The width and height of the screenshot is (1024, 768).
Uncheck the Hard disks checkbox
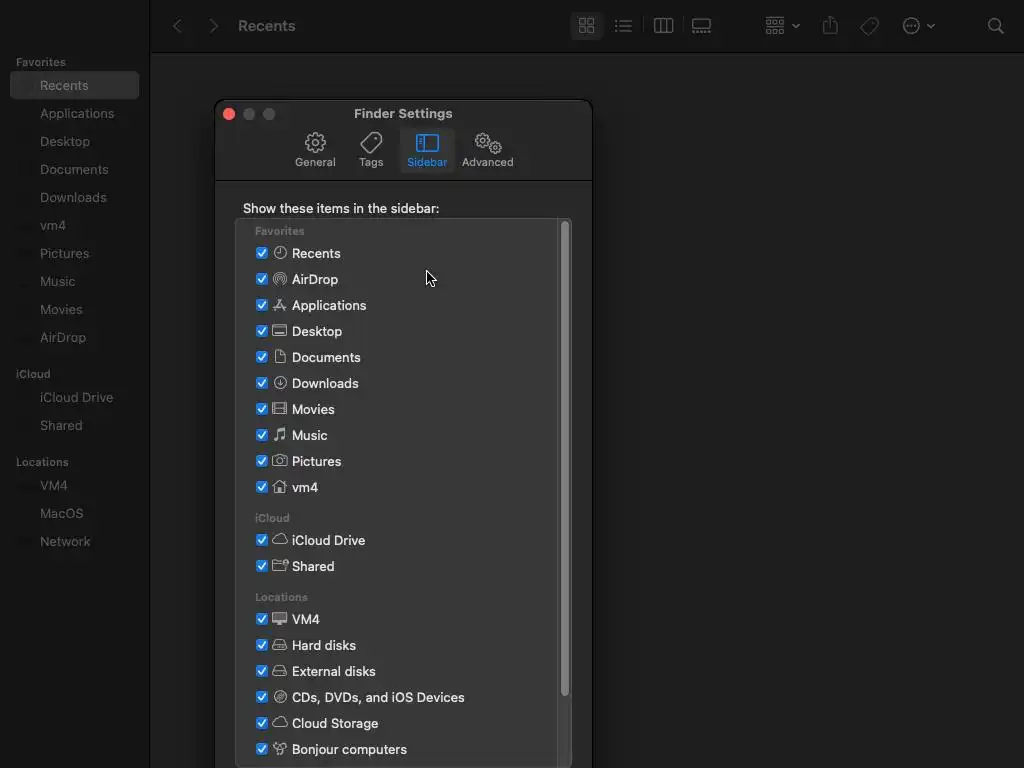(262, 646)
